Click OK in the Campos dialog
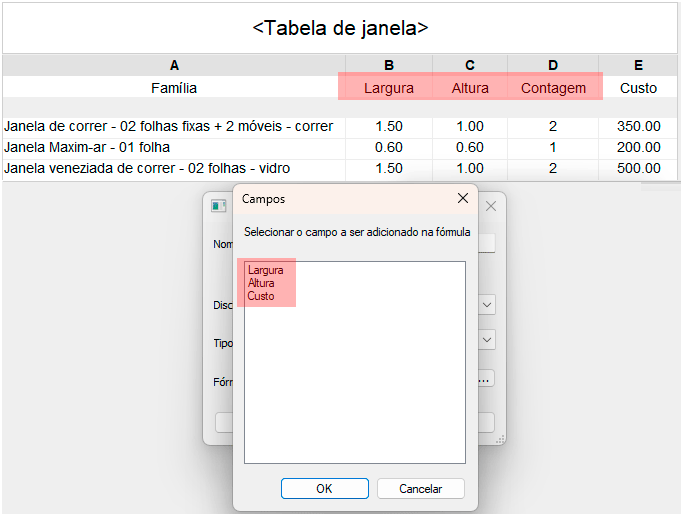The image size is (681, 514). pyautogui.click(x=324, y=488)
